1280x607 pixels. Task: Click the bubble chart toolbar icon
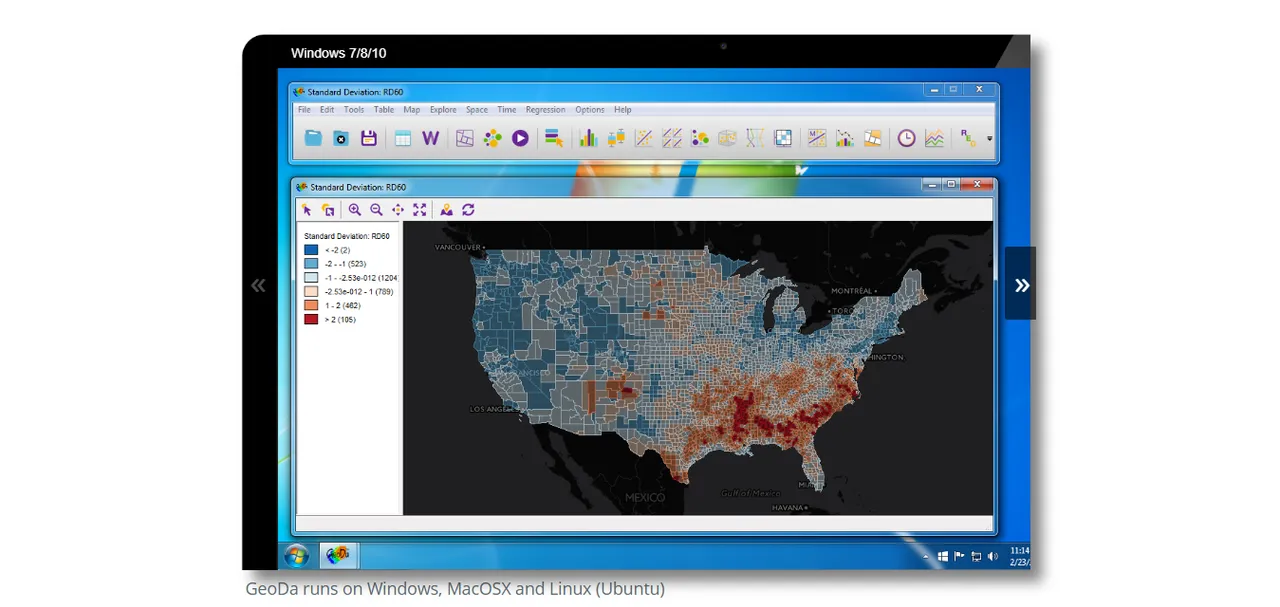pos(700,139)
